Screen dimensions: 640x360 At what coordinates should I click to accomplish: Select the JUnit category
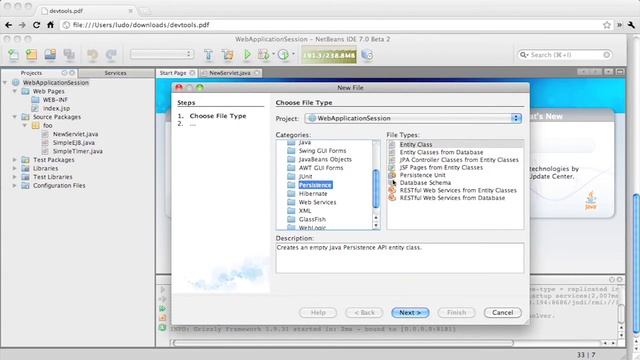point(305,176)
